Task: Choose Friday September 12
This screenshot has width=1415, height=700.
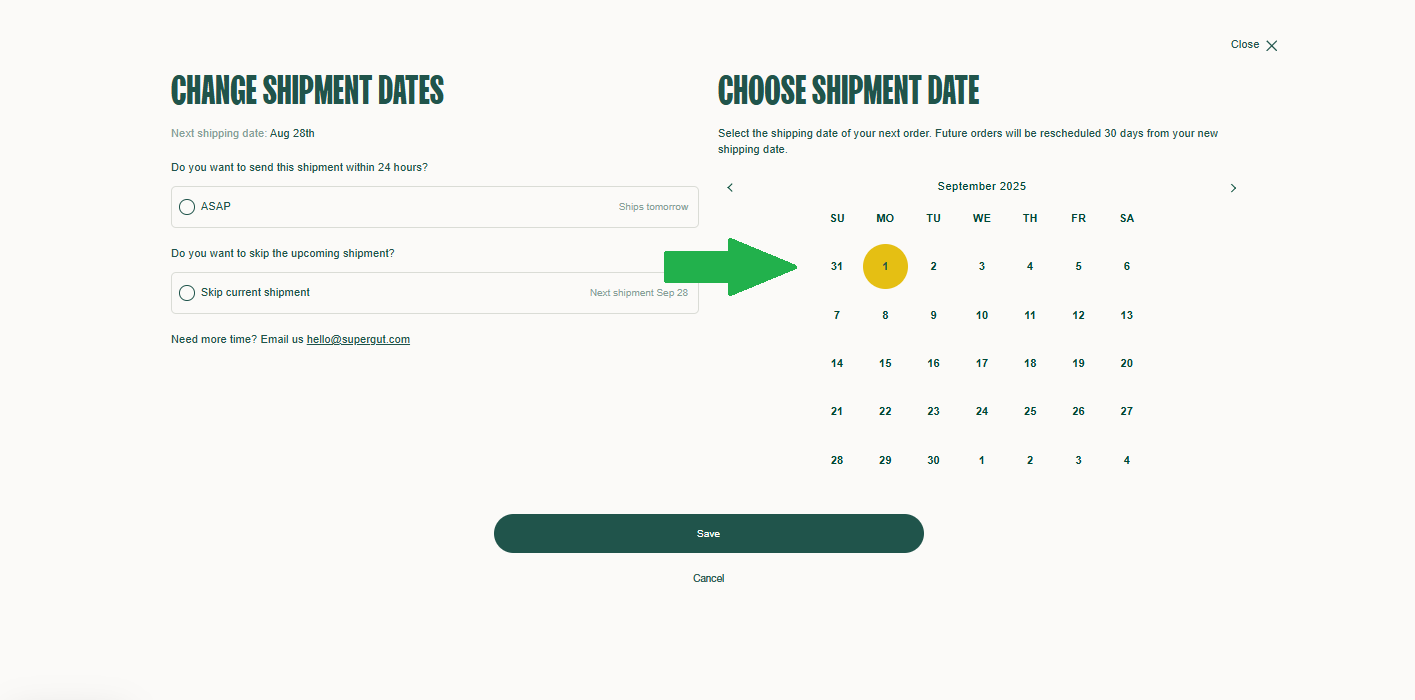Action: (1078, 316)
